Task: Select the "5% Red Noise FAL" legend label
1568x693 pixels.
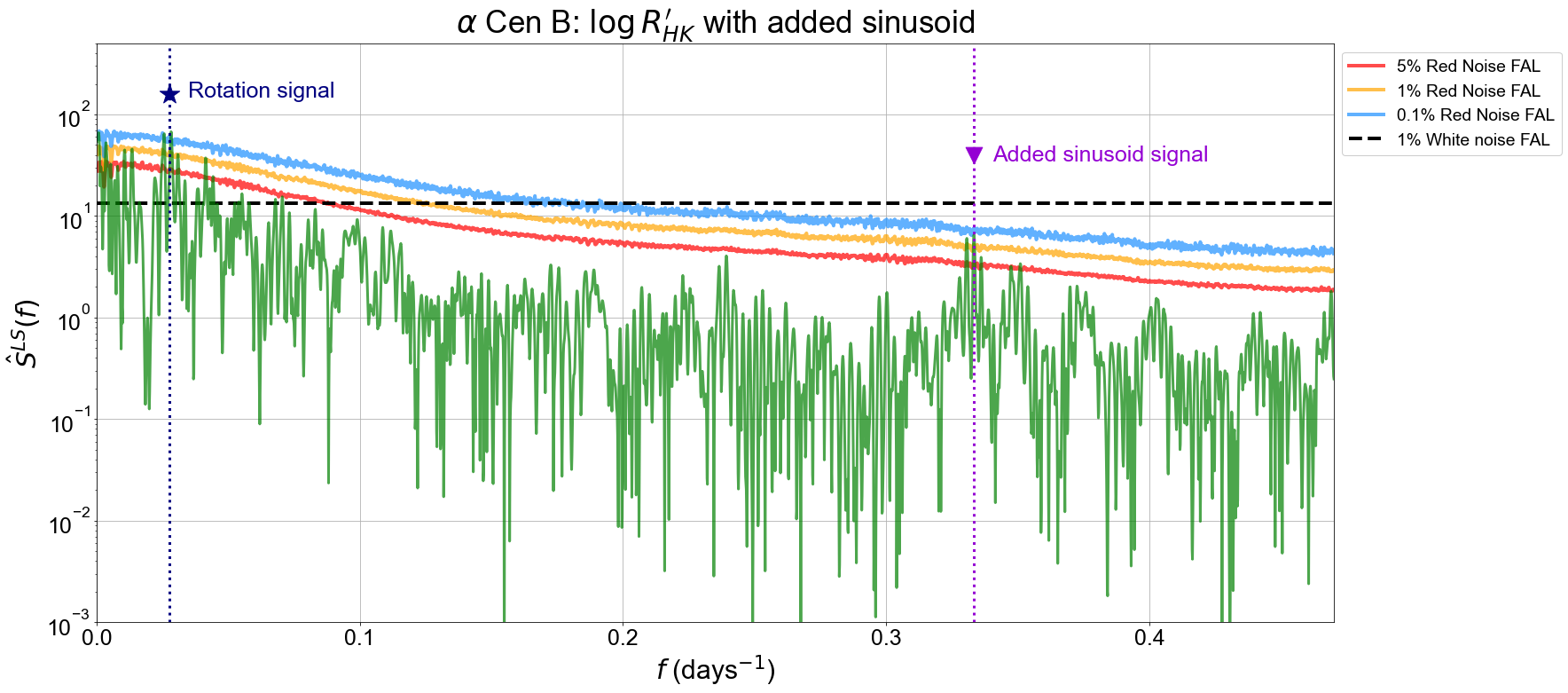Action: (x=1469, y=67)
